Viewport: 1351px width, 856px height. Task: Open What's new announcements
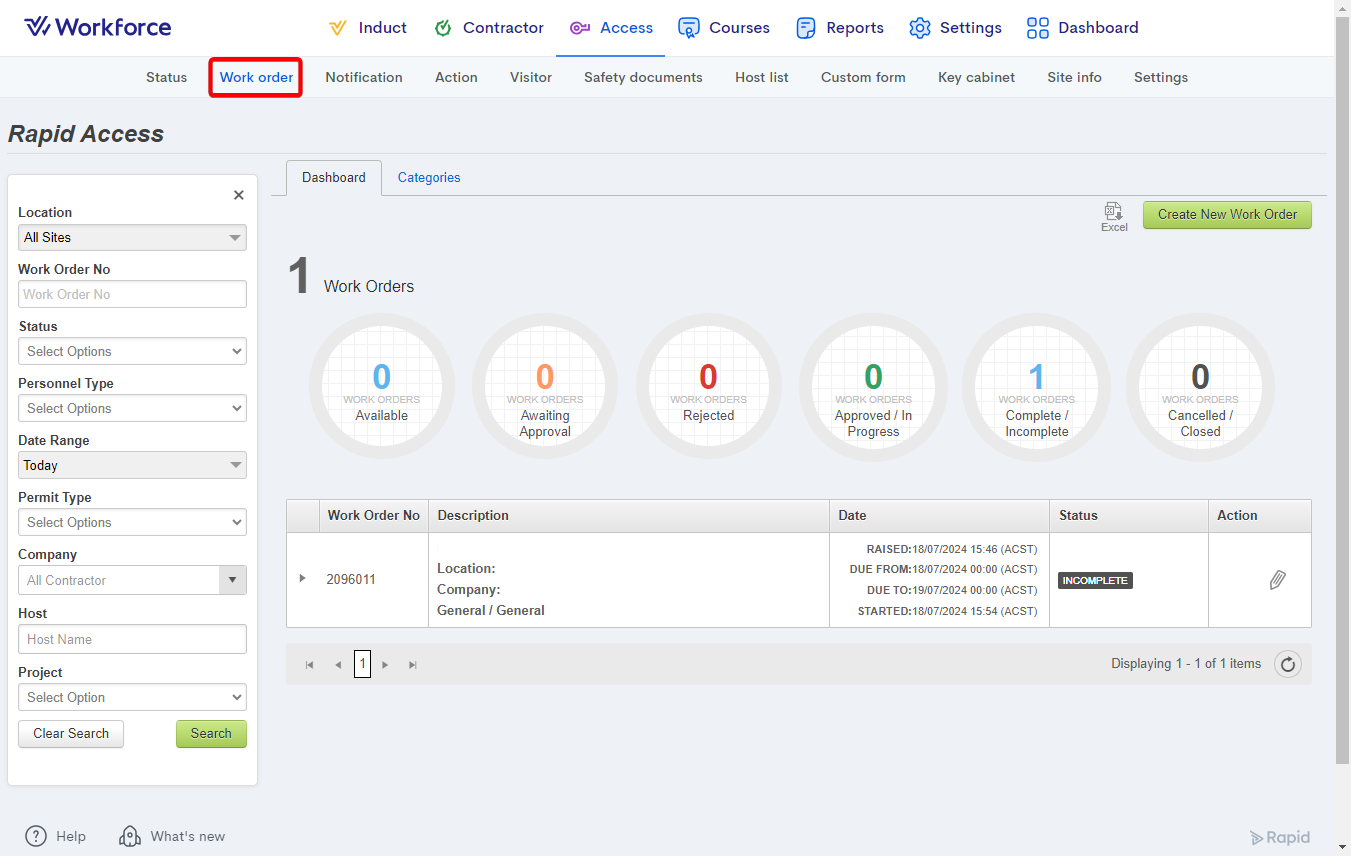pyautogui.click(x=172, y=836)
